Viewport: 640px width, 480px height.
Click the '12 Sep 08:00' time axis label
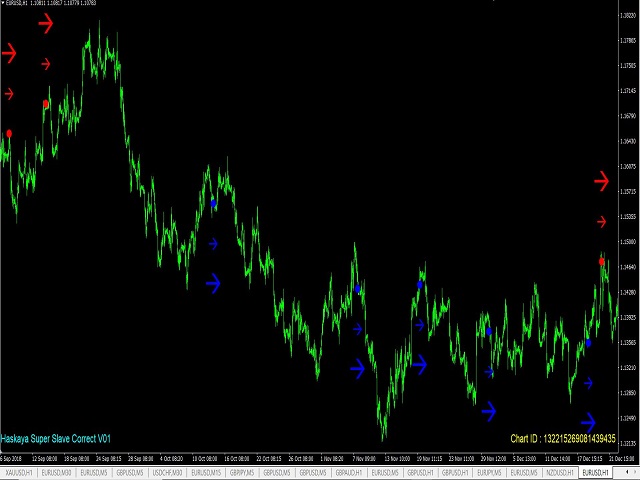[x=44, y=459]
